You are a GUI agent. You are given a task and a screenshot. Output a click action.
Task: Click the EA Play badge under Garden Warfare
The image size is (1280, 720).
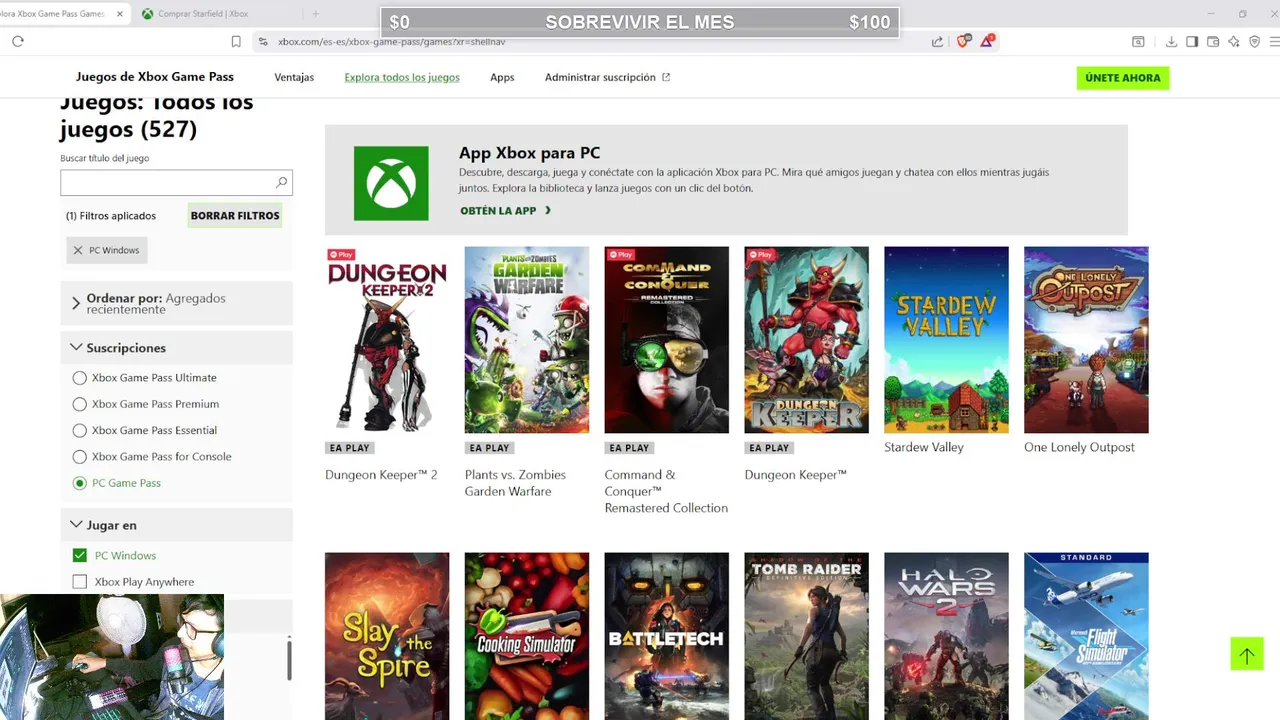pos(489,448)
